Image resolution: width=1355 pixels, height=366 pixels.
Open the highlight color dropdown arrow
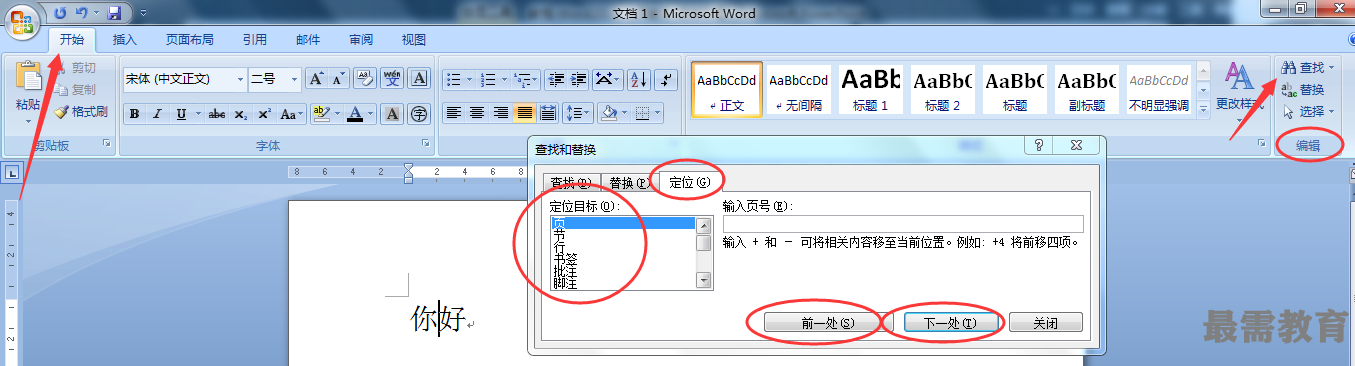point(337,114)
